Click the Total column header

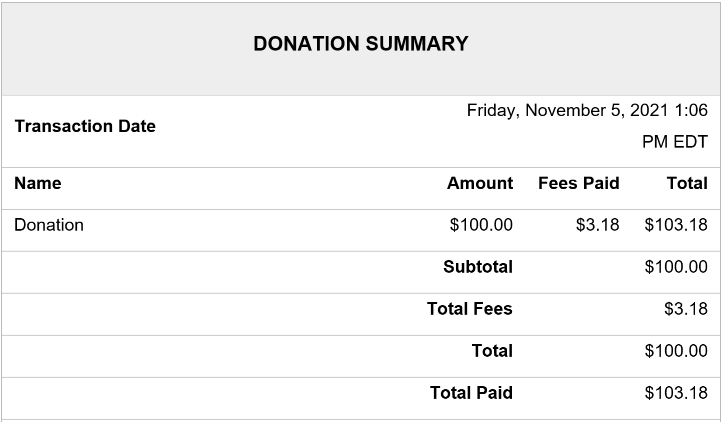686,183
